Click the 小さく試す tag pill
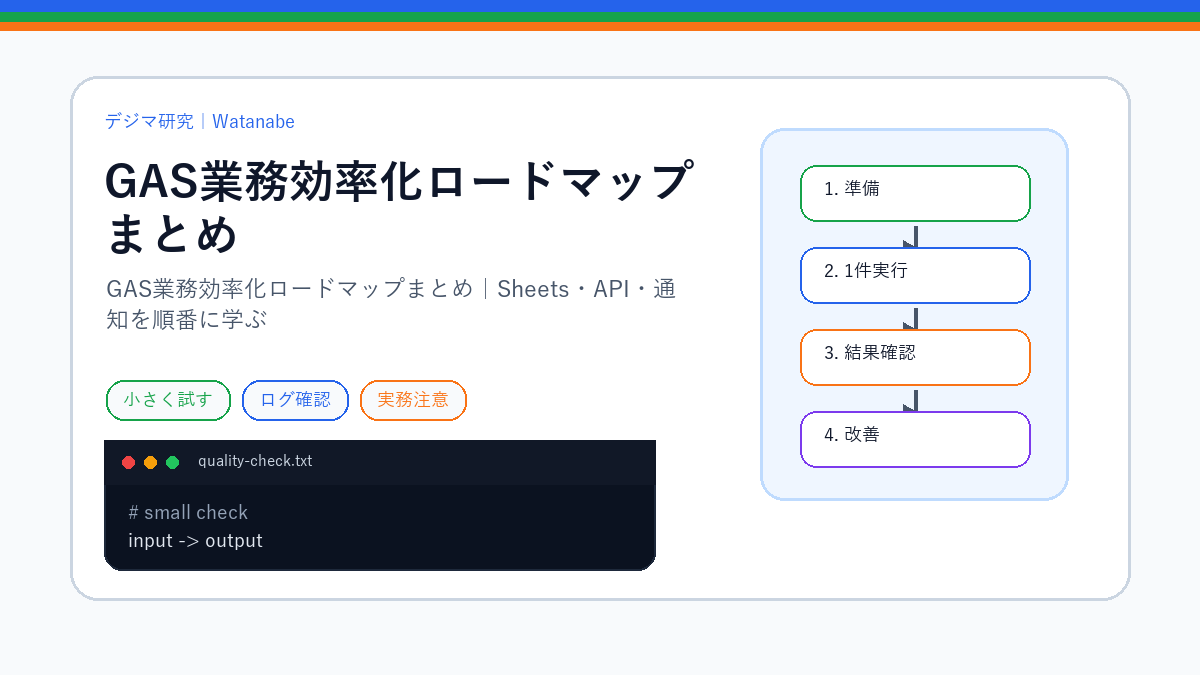The width and height of the screenshot is (1200, 675). coord(168,400)
